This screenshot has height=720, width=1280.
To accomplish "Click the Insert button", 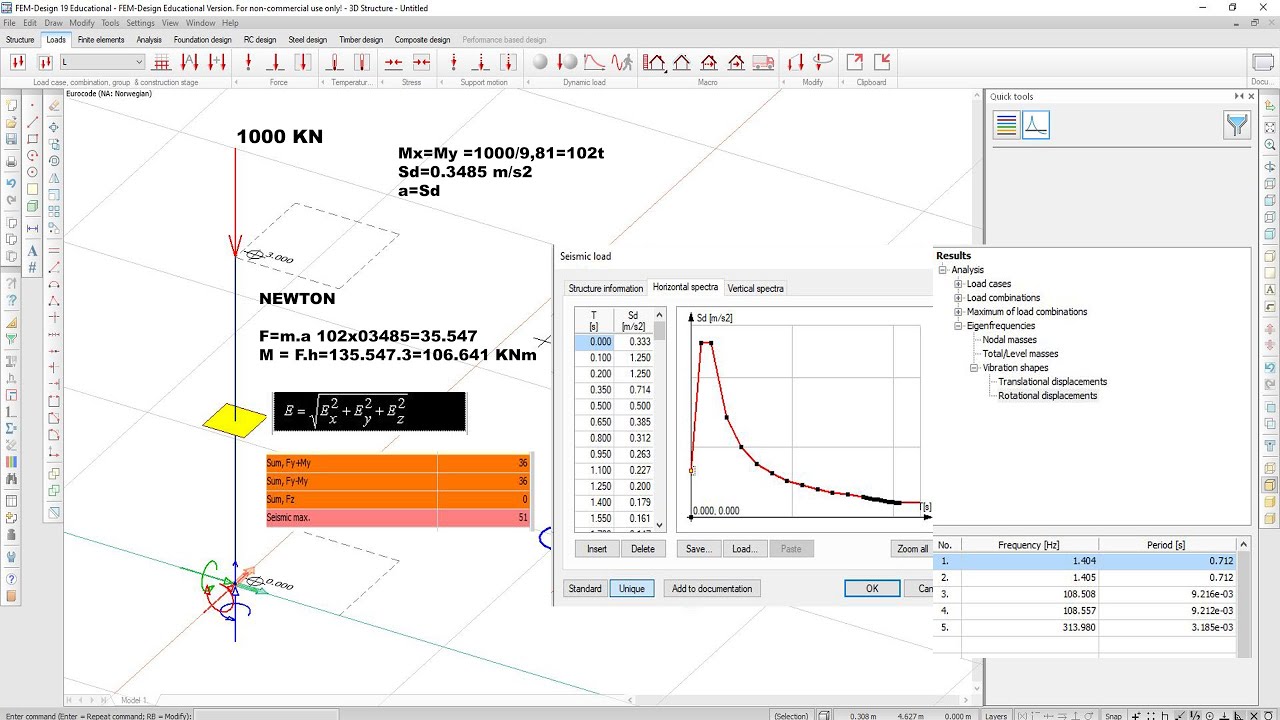I will point(597,549).
